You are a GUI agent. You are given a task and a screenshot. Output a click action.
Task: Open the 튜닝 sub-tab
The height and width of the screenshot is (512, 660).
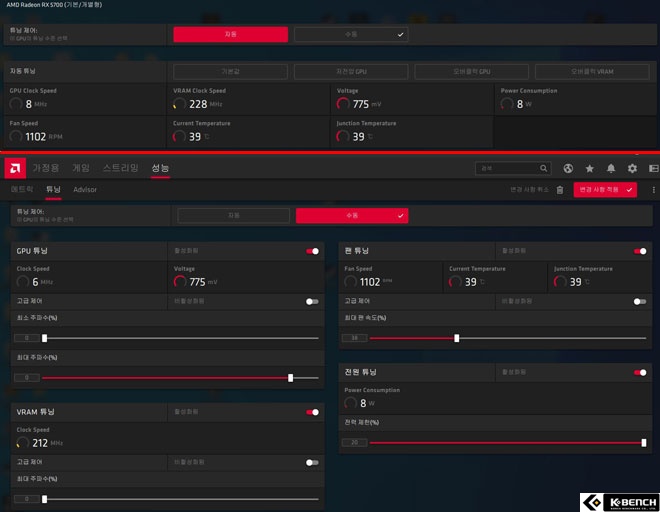click(x=53, y=189)
